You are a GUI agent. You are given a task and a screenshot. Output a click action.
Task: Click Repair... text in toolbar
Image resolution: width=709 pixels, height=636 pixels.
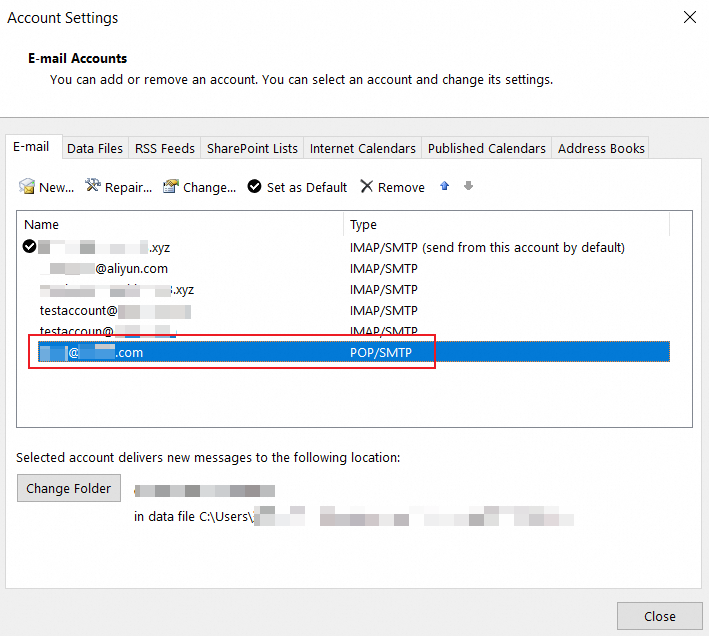click(x=128, y=188)
